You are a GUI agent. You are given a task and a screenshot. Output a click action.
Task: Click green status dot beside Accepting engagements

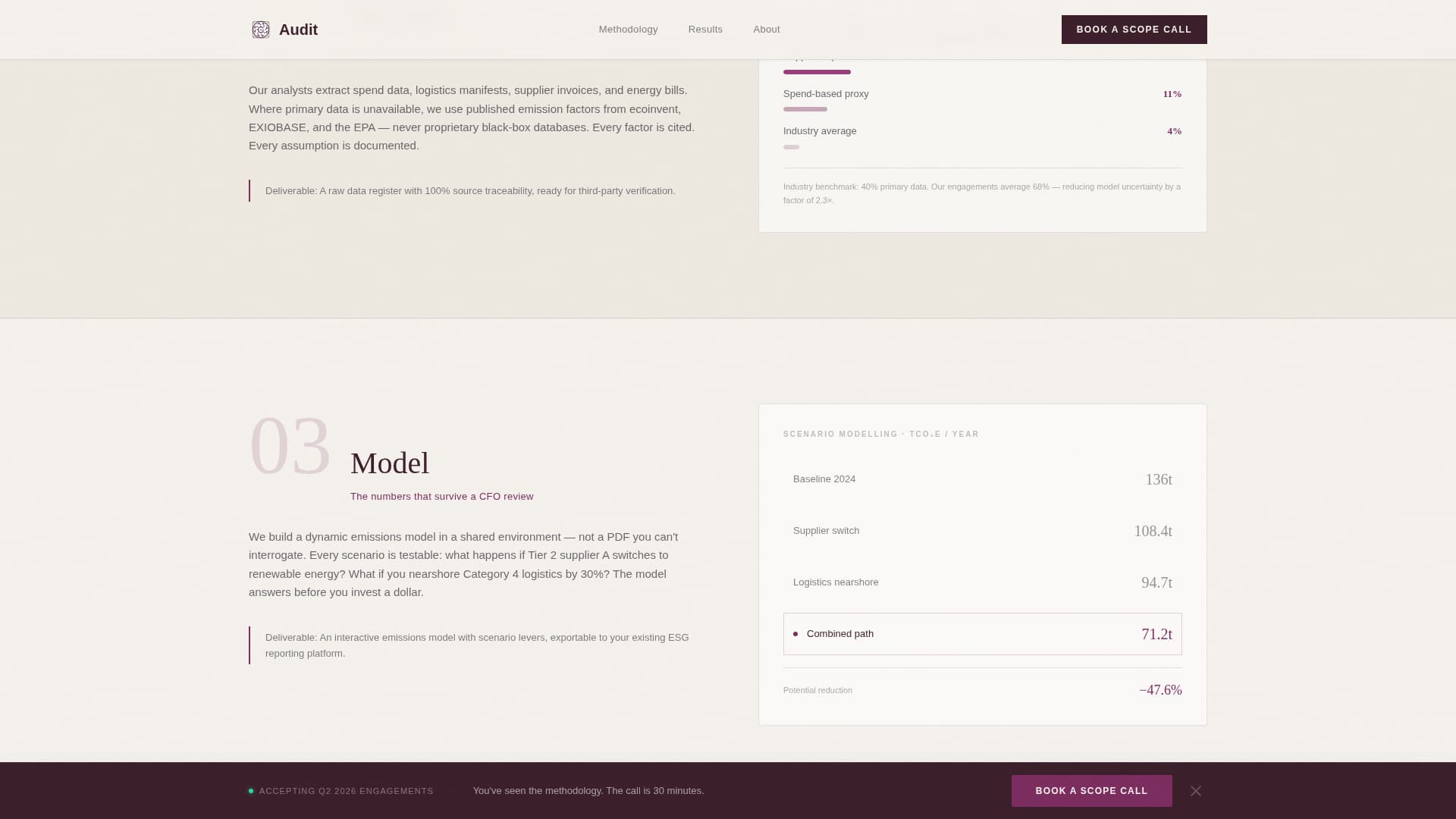[x=251, y=791]
